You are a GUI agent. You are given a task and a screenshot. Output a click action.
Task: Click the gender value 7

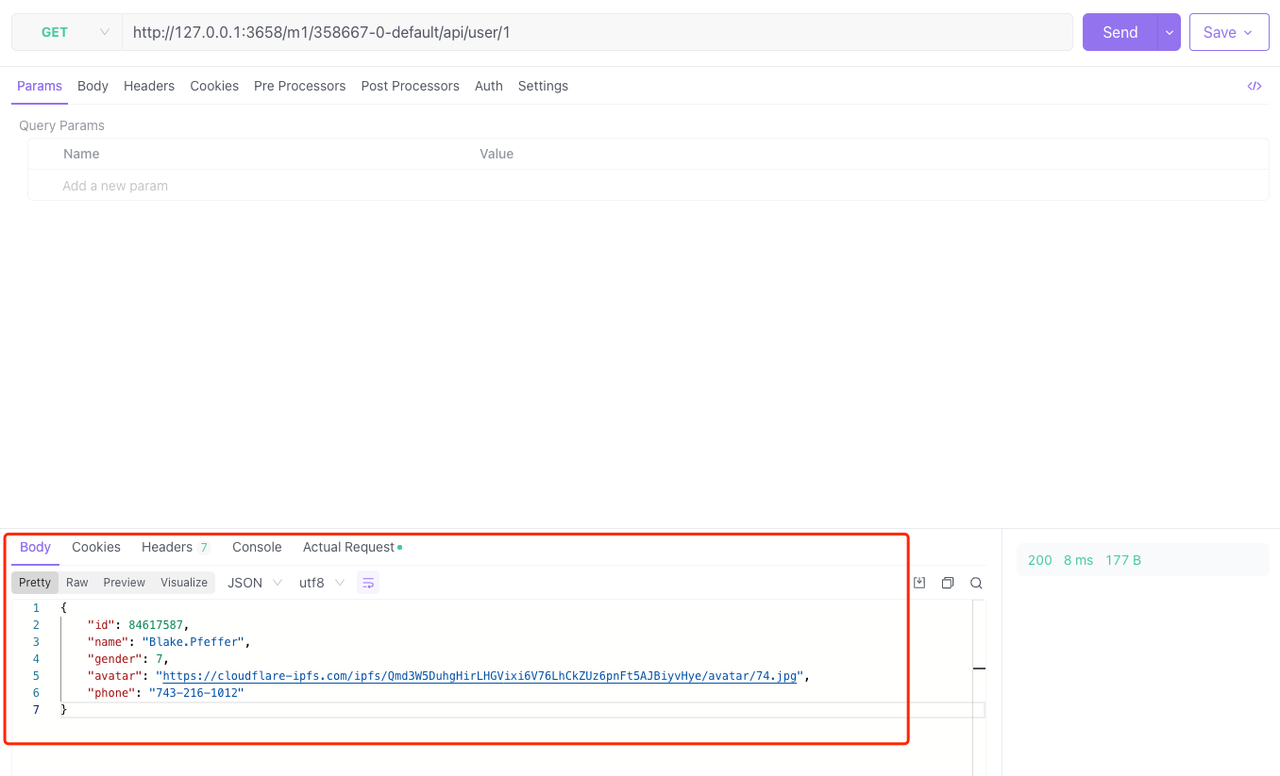tap(160, 659)
